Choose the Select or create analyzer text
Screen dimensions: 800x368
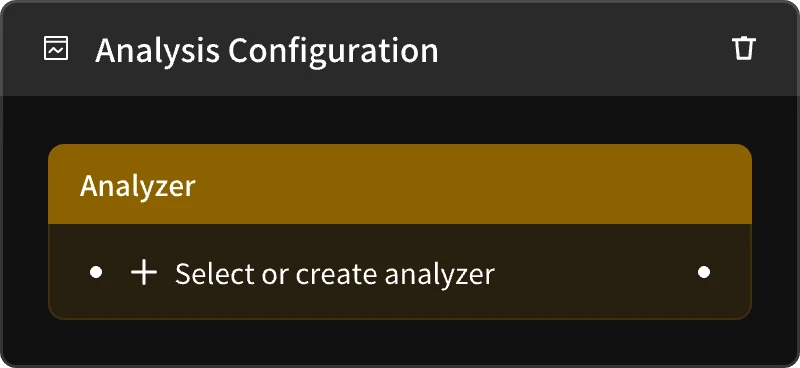coord(335,274)
